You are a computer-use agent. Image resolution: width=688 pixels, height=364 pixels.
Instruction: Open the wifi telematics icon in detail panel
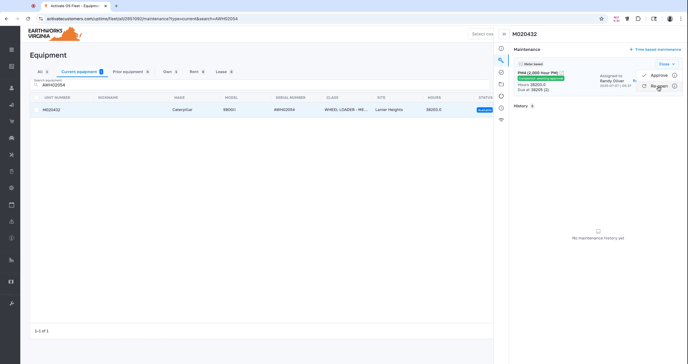coord(501,120)
